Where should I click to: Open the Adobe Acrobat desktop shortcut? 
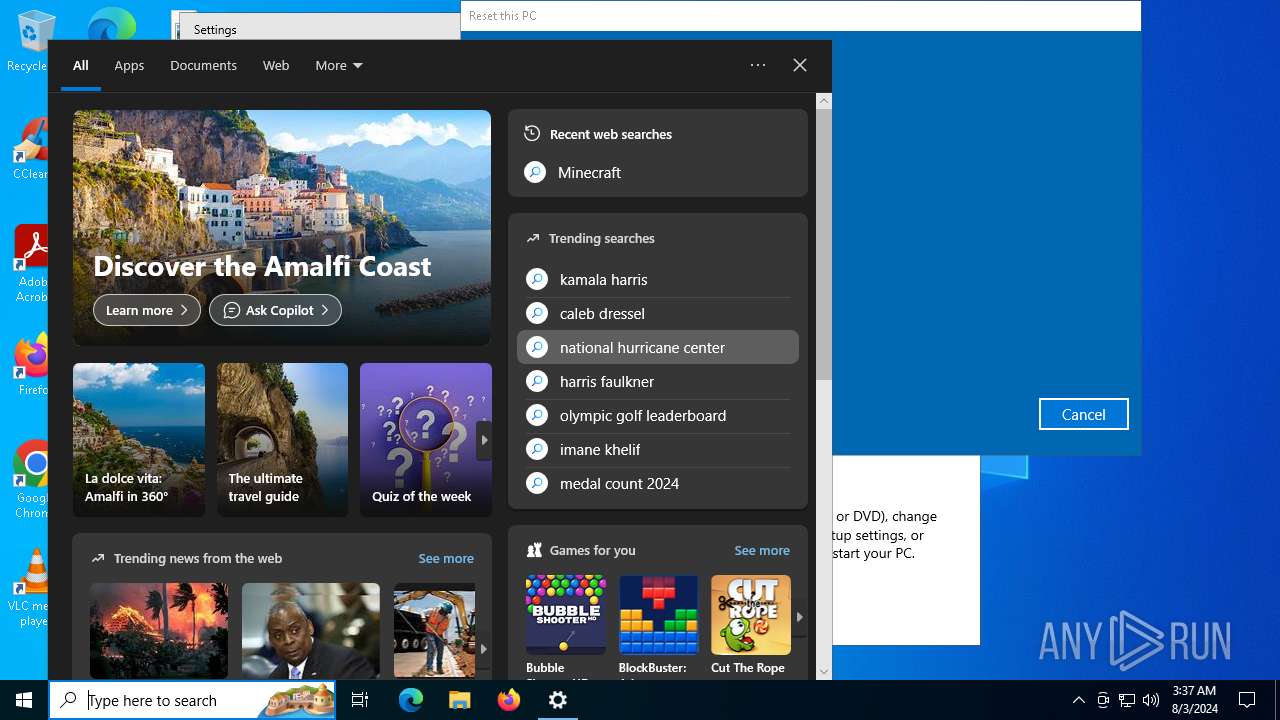click(30, 263)
